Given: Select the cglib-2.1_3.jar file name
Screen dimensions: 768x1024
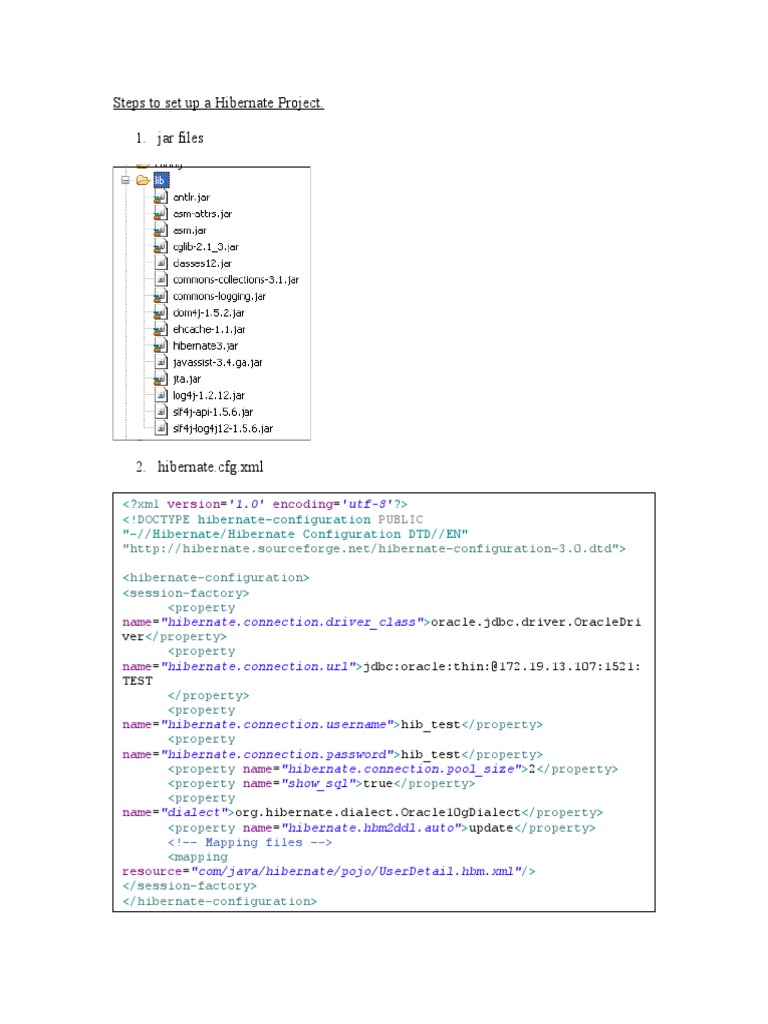Looking at the screenshot, I should click(x=206, y=247).
